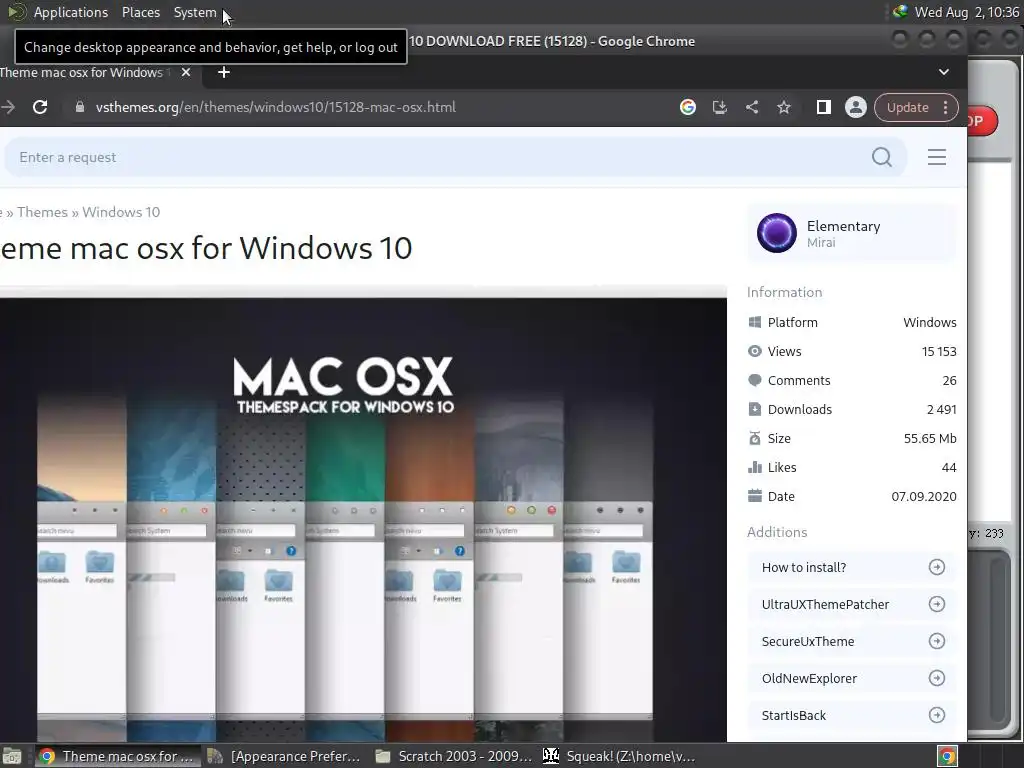
Task: Reload the page in Chrome
Action: pyautogui.click(x=40, y=107)
